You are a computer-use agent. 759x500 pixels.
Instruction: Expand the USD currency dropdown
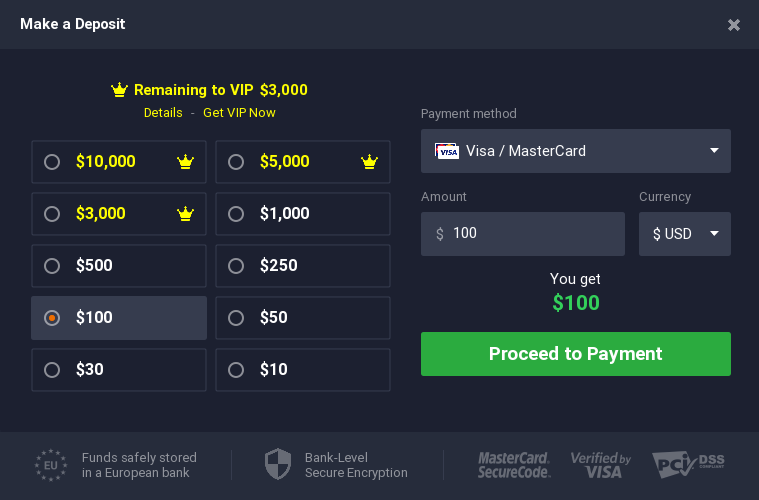(684, 234)
